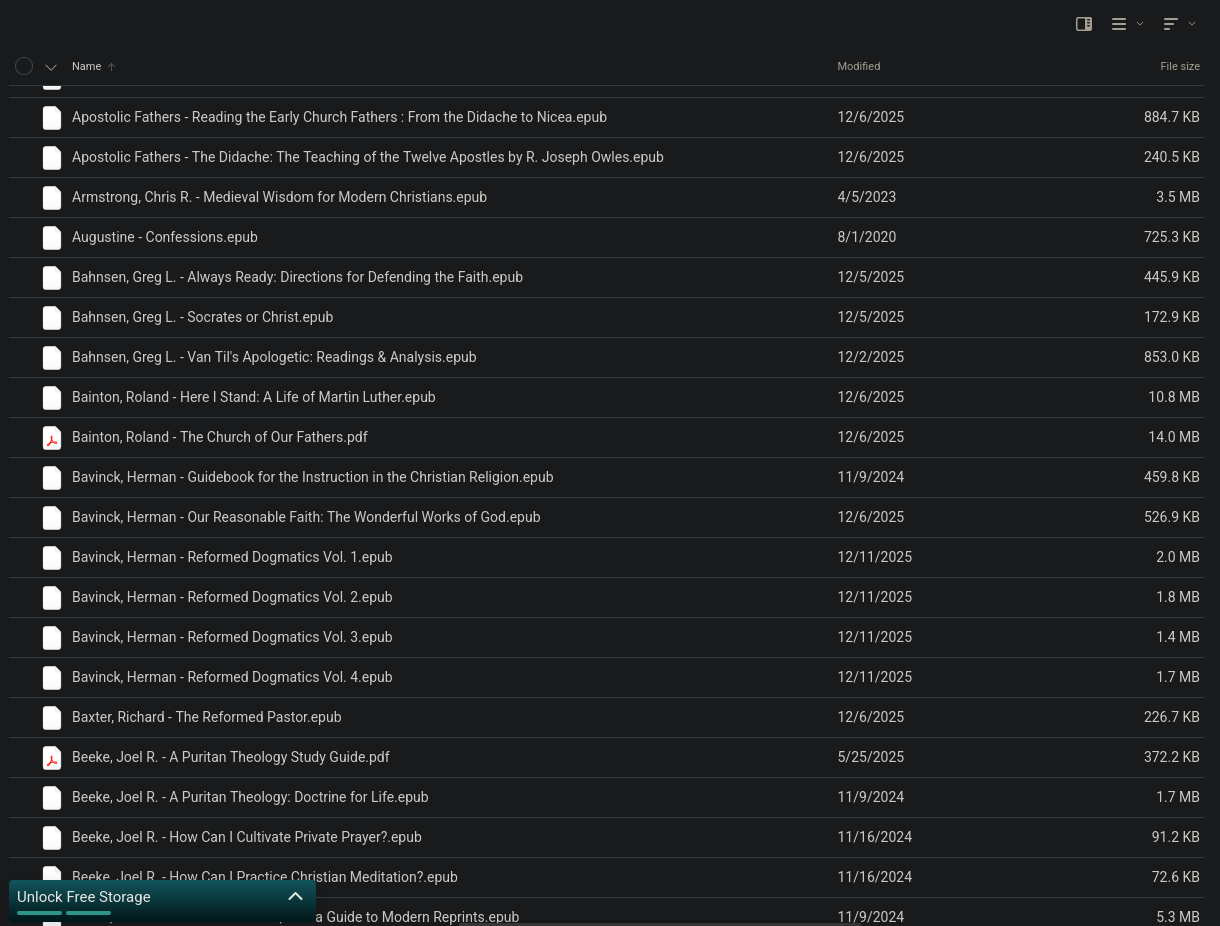1220x926 pixels.
Task: Click file size 884.7 KB
Action: [1172, 117]
